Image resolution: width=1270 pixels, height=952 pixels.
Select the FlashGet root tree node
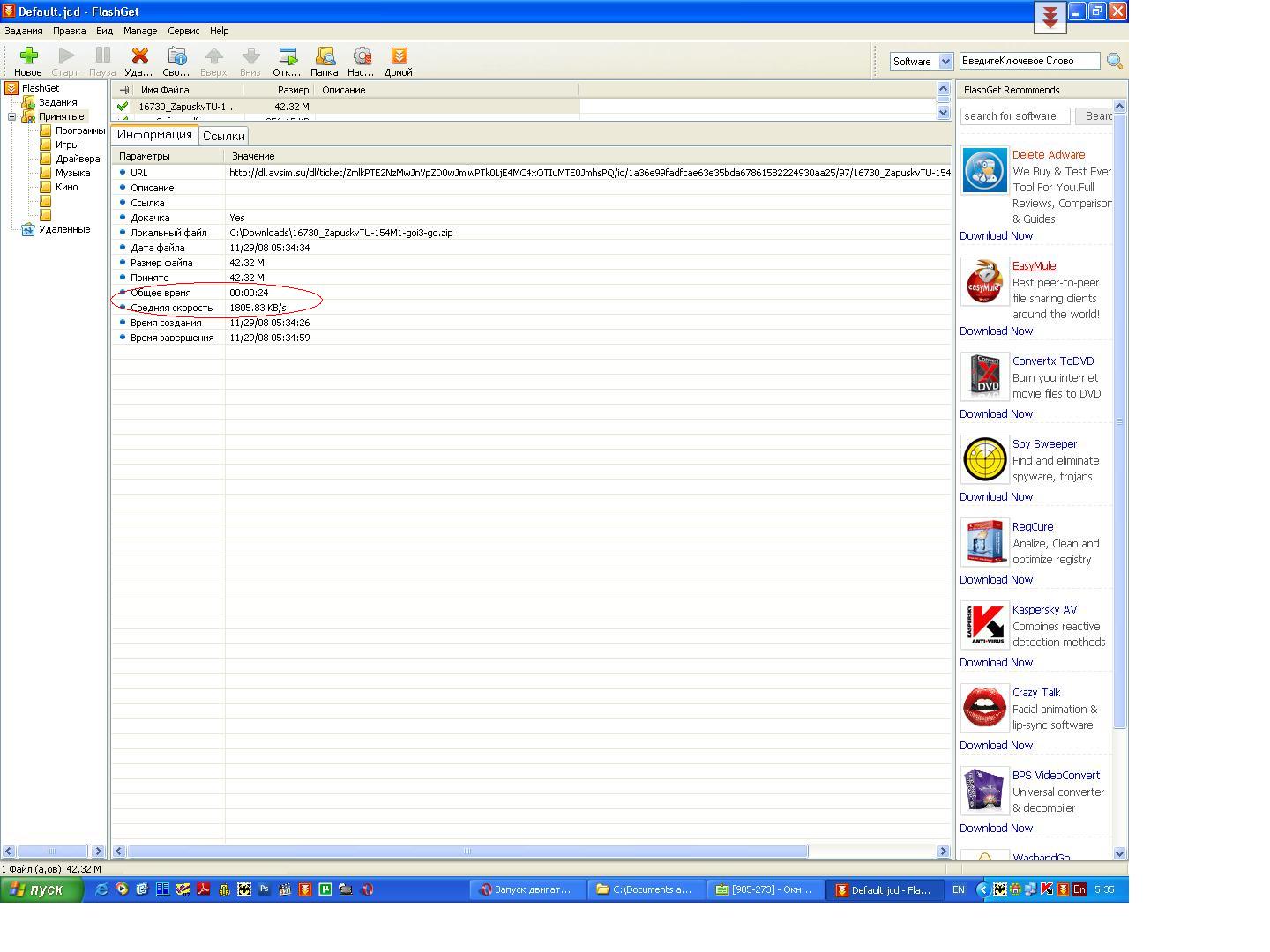(x=41, y=88)
